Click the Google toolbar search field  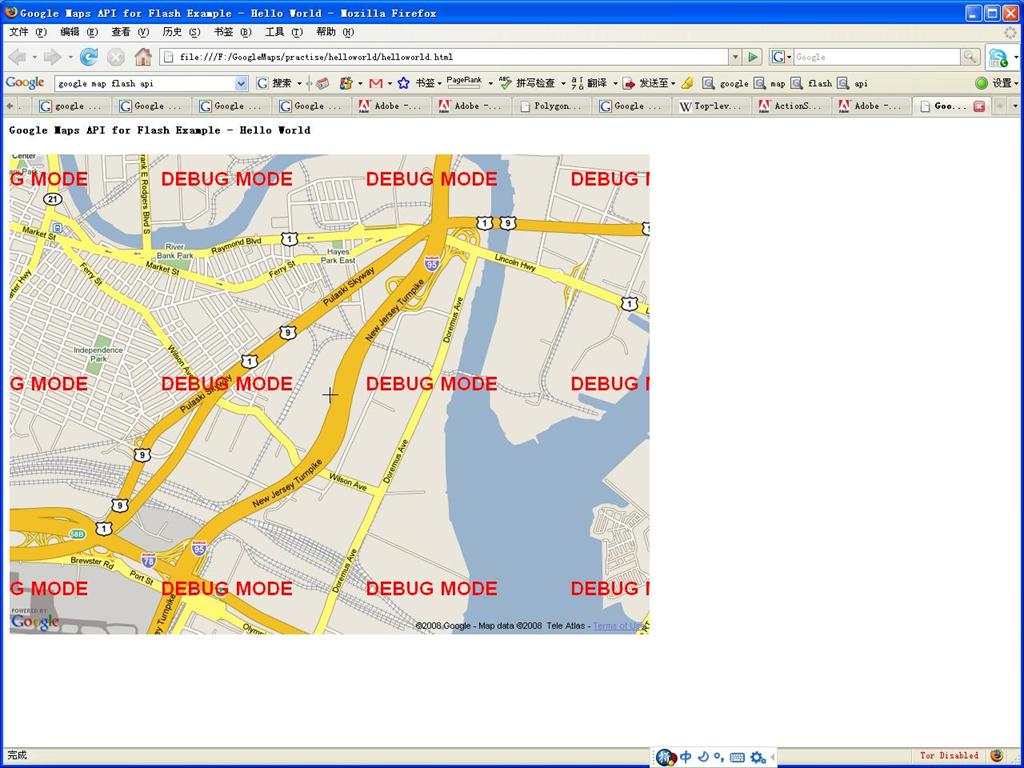point(145,83)
